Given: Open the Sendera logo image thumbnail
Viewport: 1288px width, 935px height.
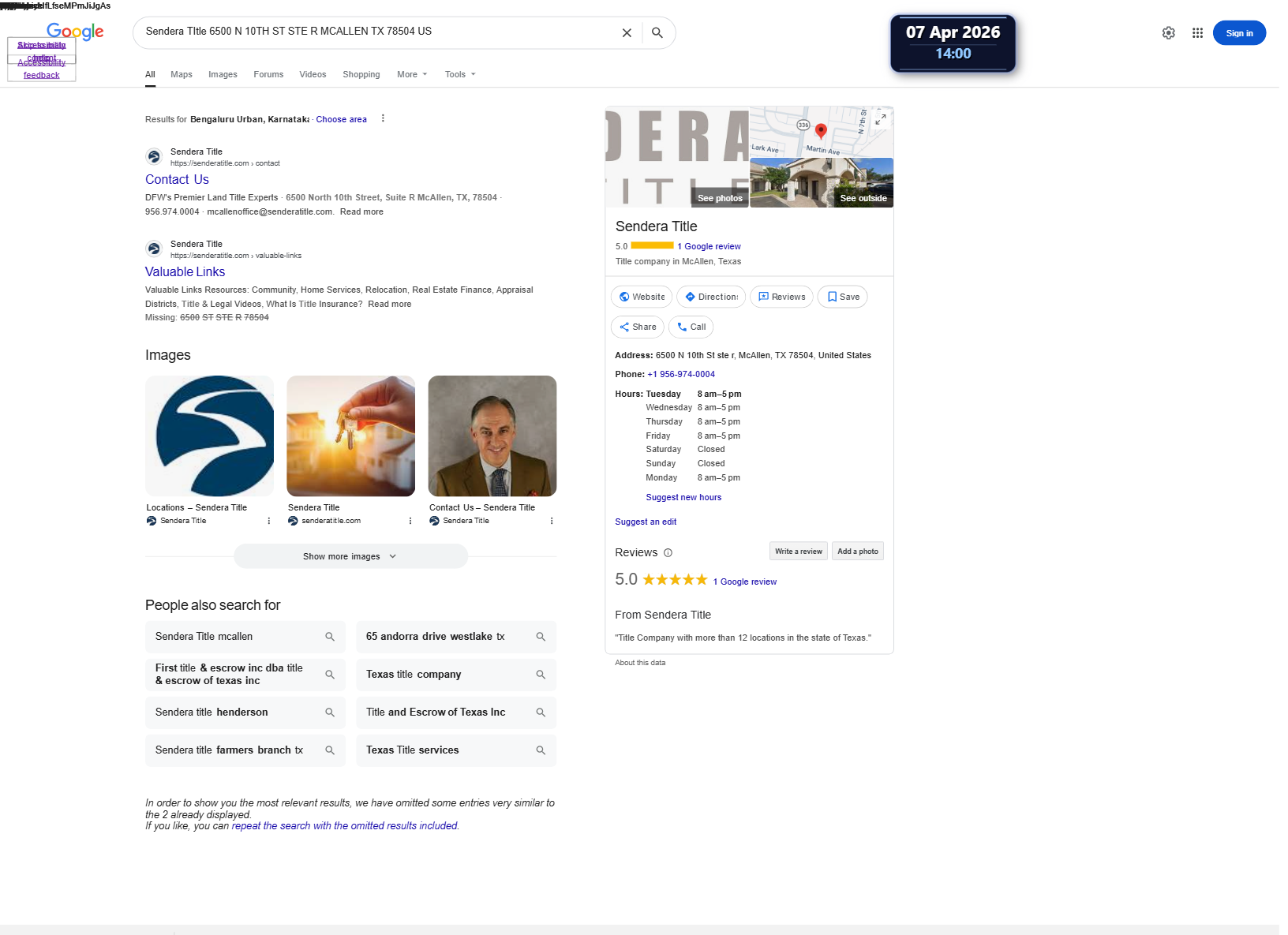Looking at the screenshot, I should click(x=210, y=436).
